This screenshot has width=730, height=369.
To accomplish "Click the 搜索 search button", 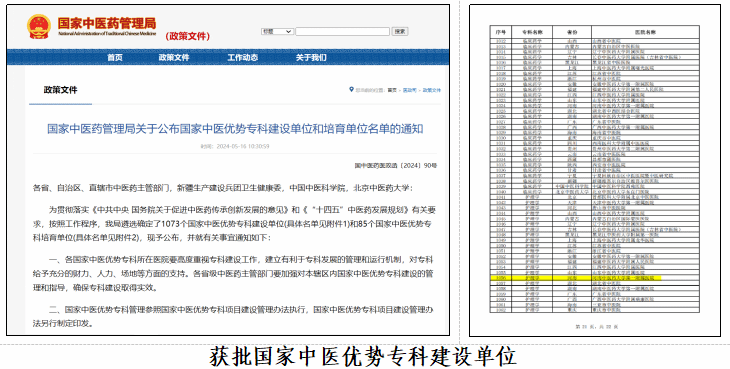I will pyautogui.click(x=400, y=31).
